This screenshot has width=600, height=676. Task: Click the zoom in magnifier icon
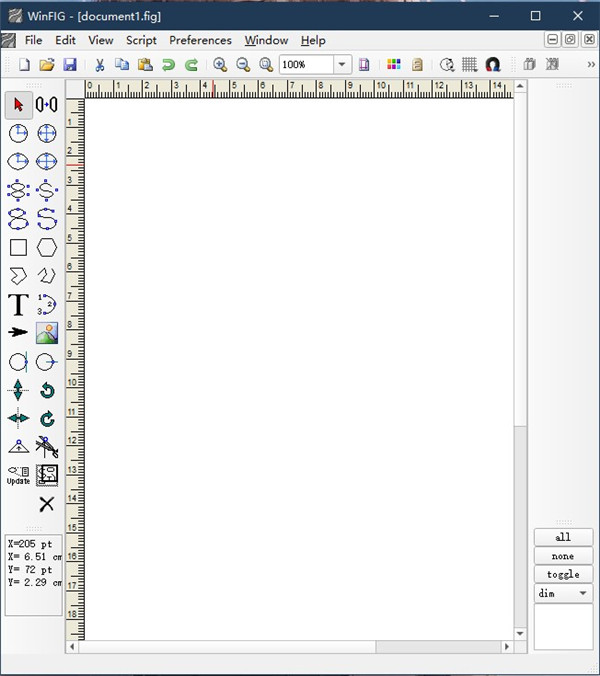[x=220, y=64]
